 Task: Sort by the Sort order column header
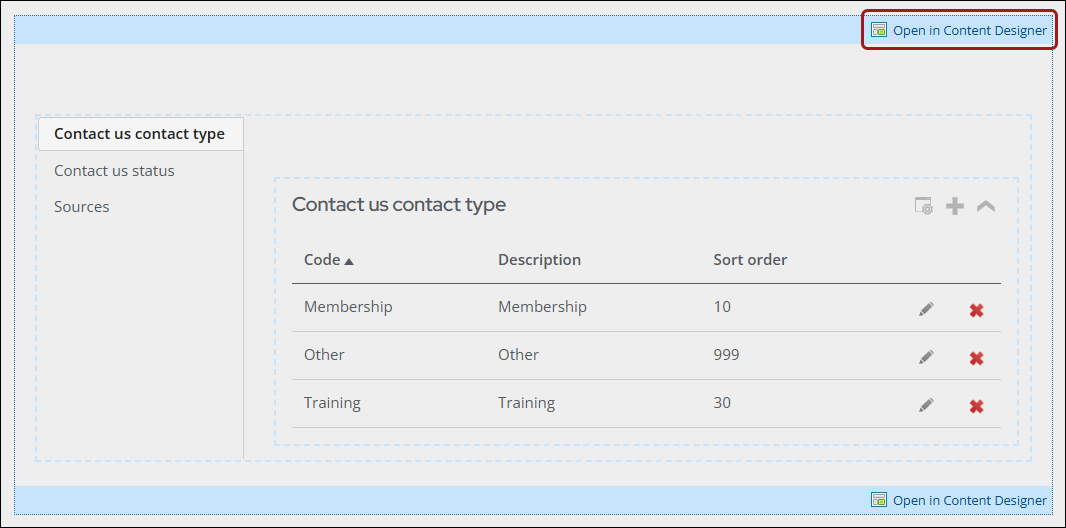[750, 260]
